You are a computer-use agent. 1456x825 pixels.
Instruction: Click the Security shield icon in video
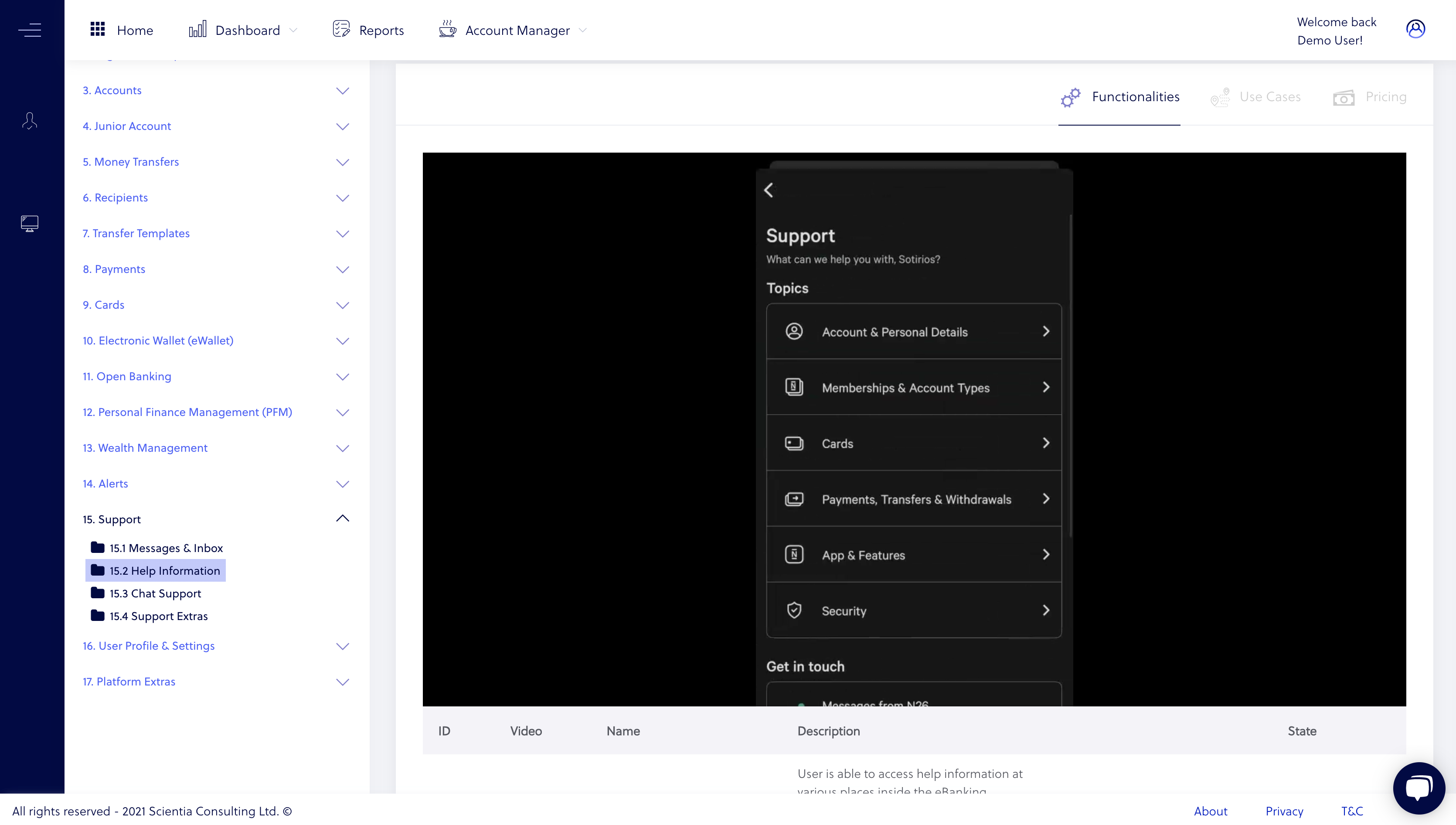pyautogui.click(x=794, y=610)
